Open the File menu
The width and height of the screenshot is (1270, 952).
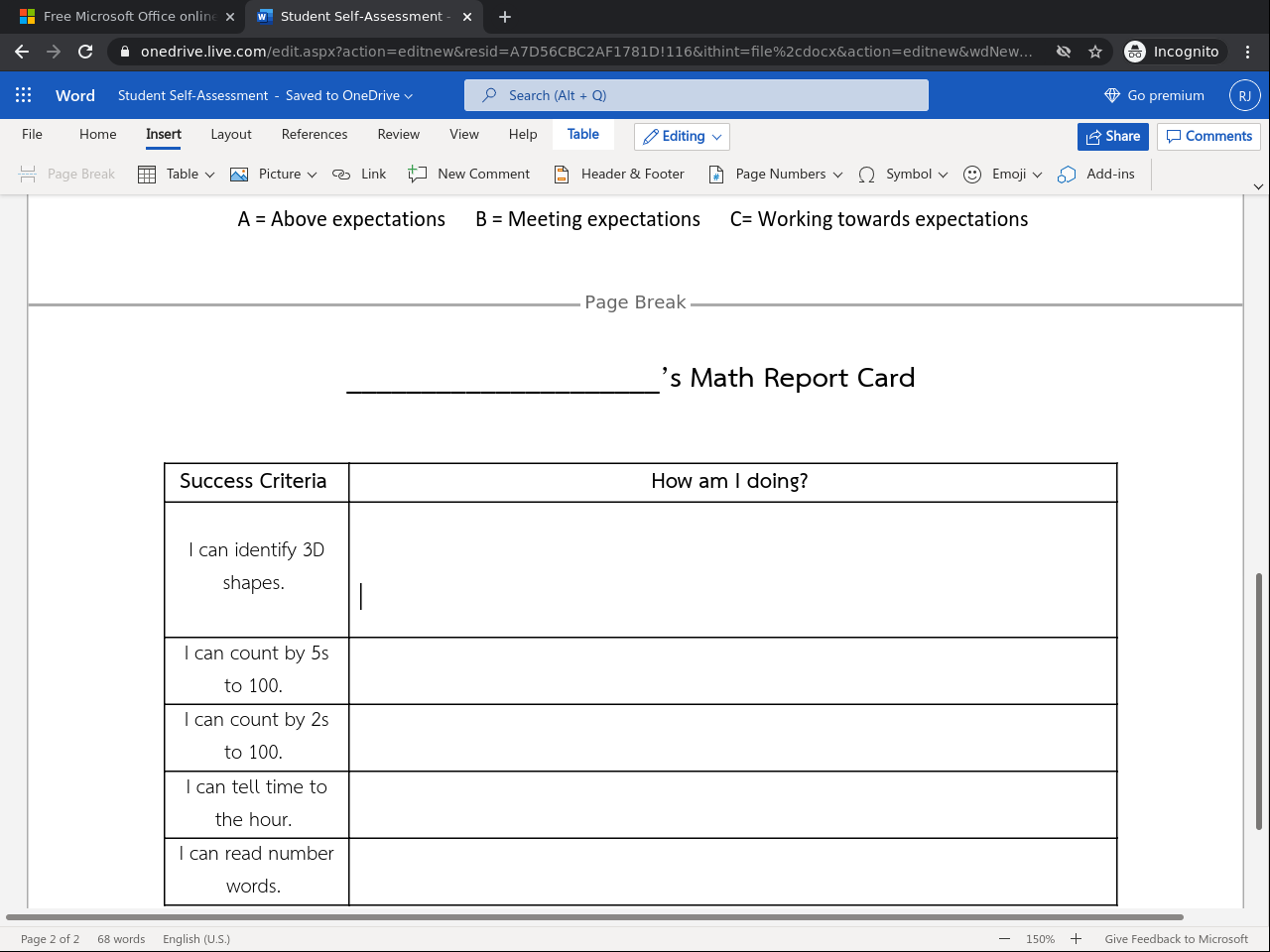(x=32, y=135)
